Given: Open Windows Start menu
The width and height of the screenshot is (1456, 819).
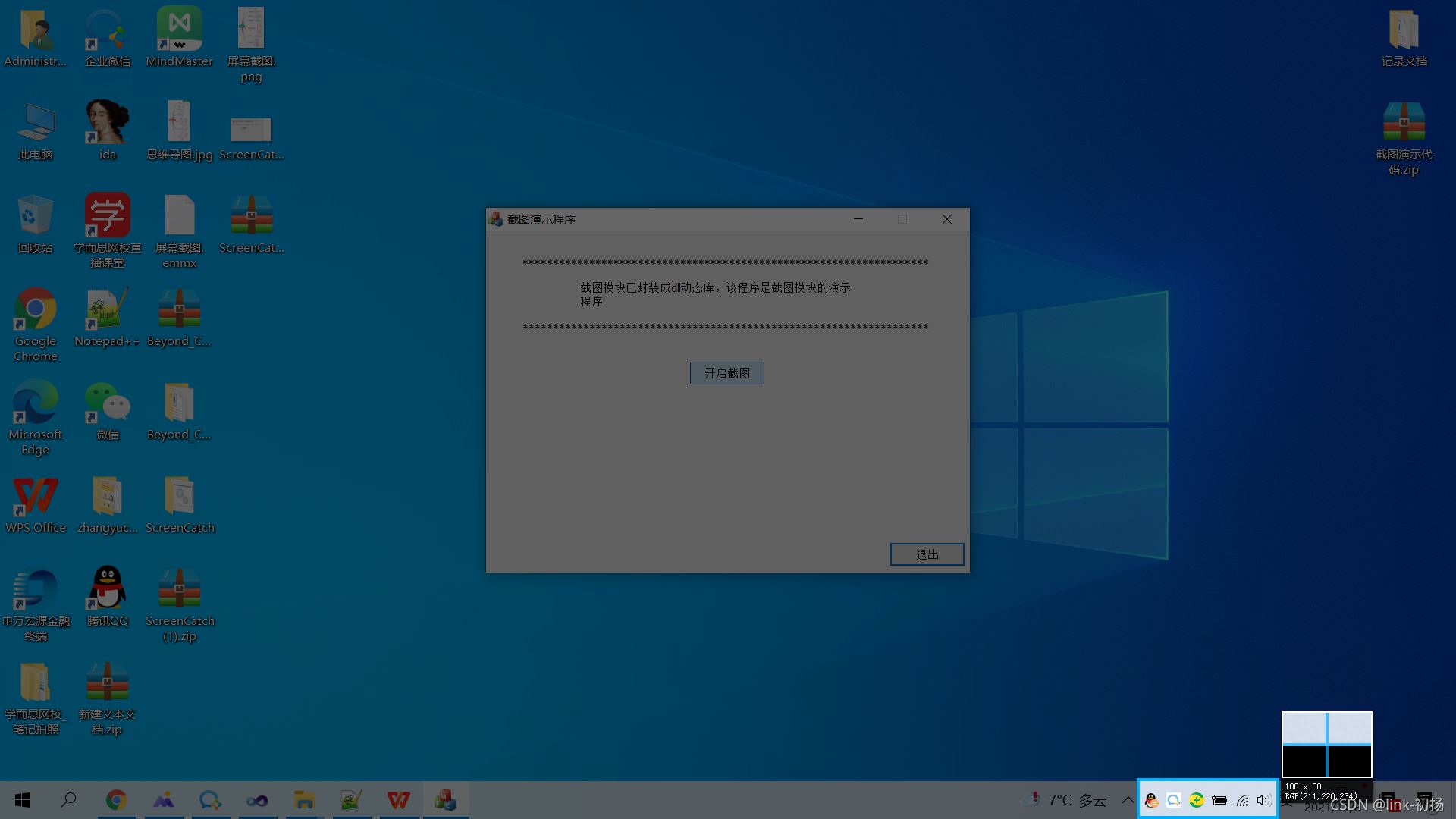Looking at the screenshot, I should (22, 800).
